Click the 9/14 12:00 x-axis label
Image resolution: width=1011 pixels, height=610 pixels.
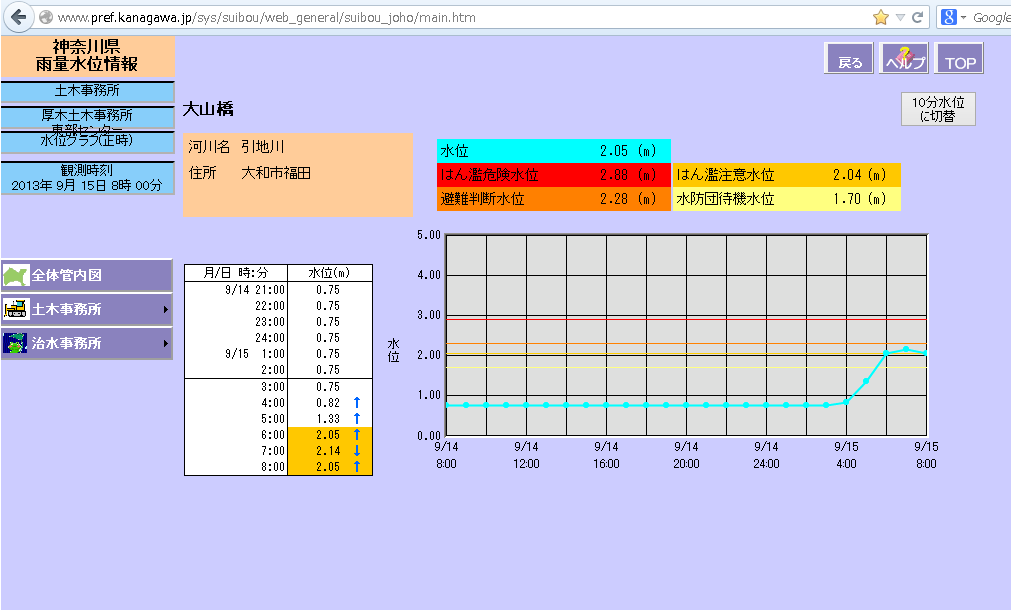[526, 455]
